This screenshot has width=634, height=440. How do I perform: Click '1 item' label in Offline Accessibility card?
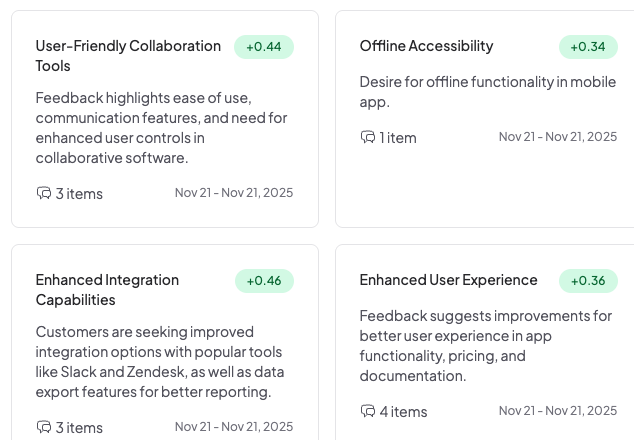click(x=398, y=138)
